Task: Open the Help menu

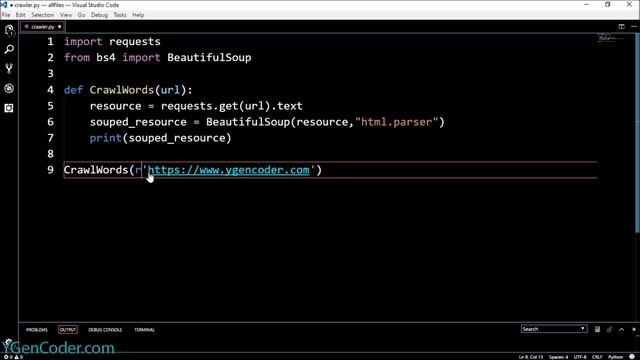Action: coord(138,15)
